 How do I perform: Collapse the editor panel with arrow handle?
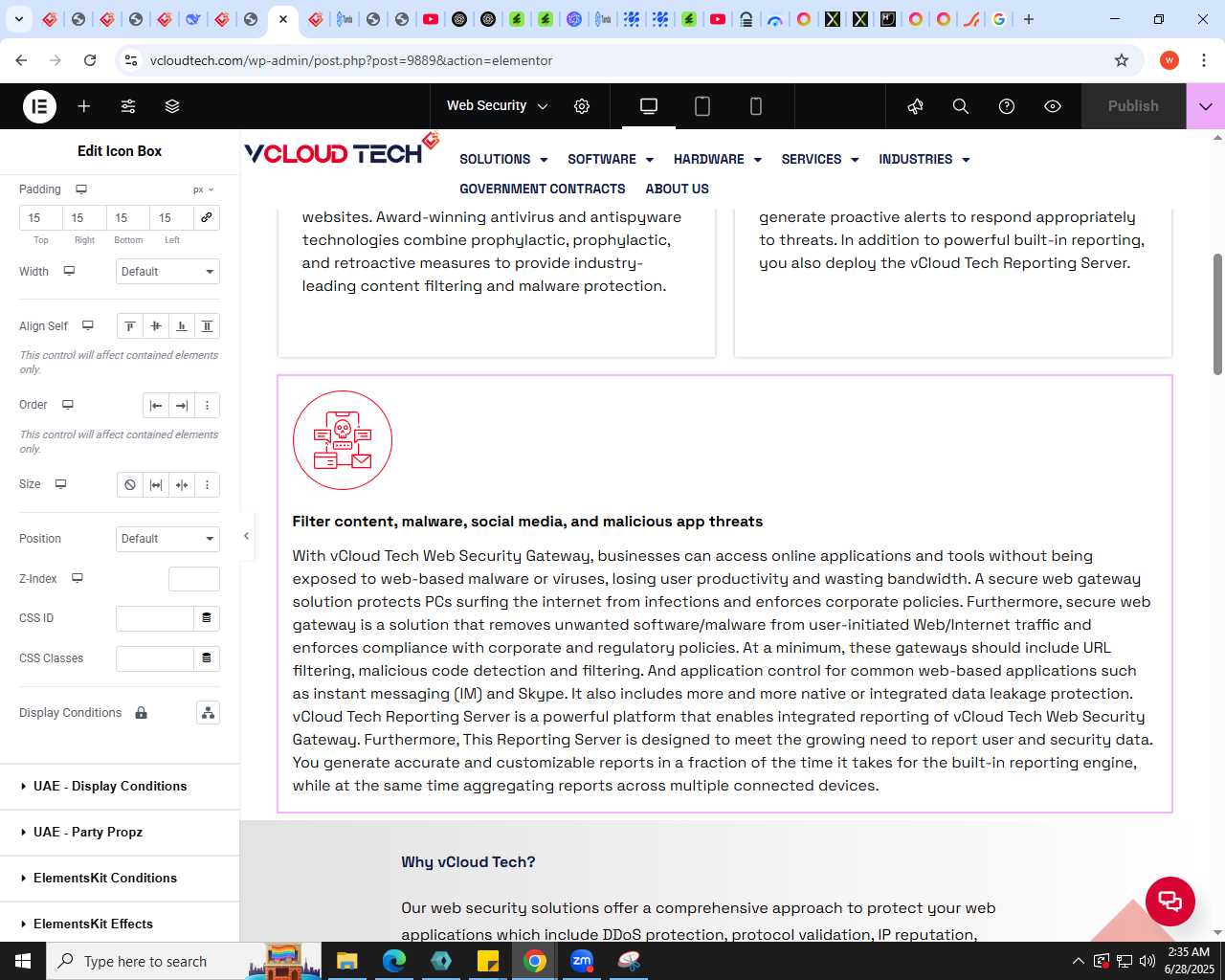click(246, 536)
